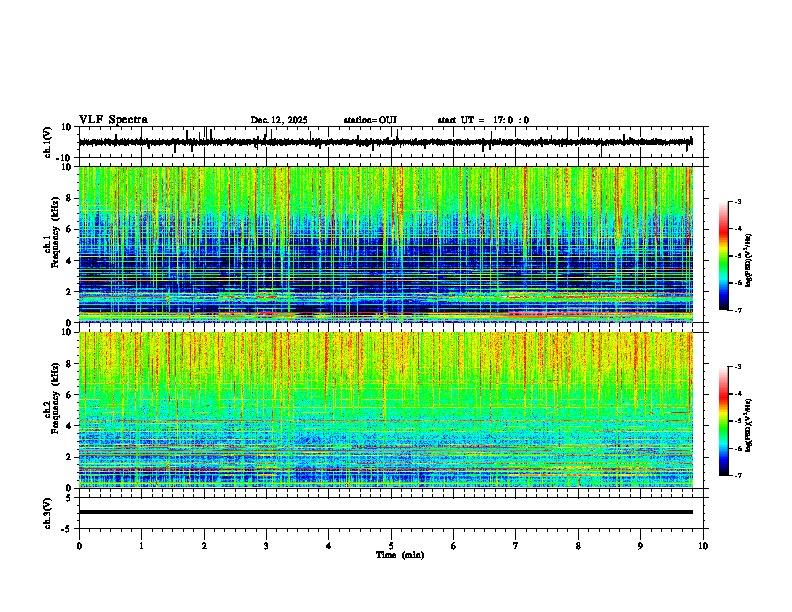Click the 9 tick on the Time axis
Image resolution: width=792 pixels, height=612 pixels.
coord(640,546)
